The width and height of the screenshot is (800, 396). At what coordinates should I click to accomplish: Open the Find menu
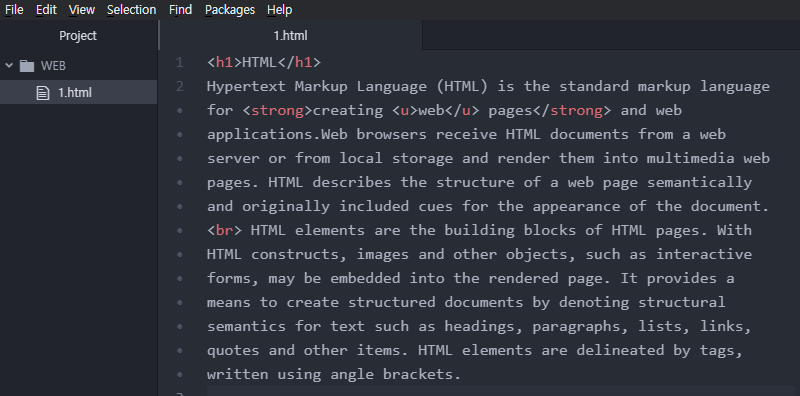(181, 10)
